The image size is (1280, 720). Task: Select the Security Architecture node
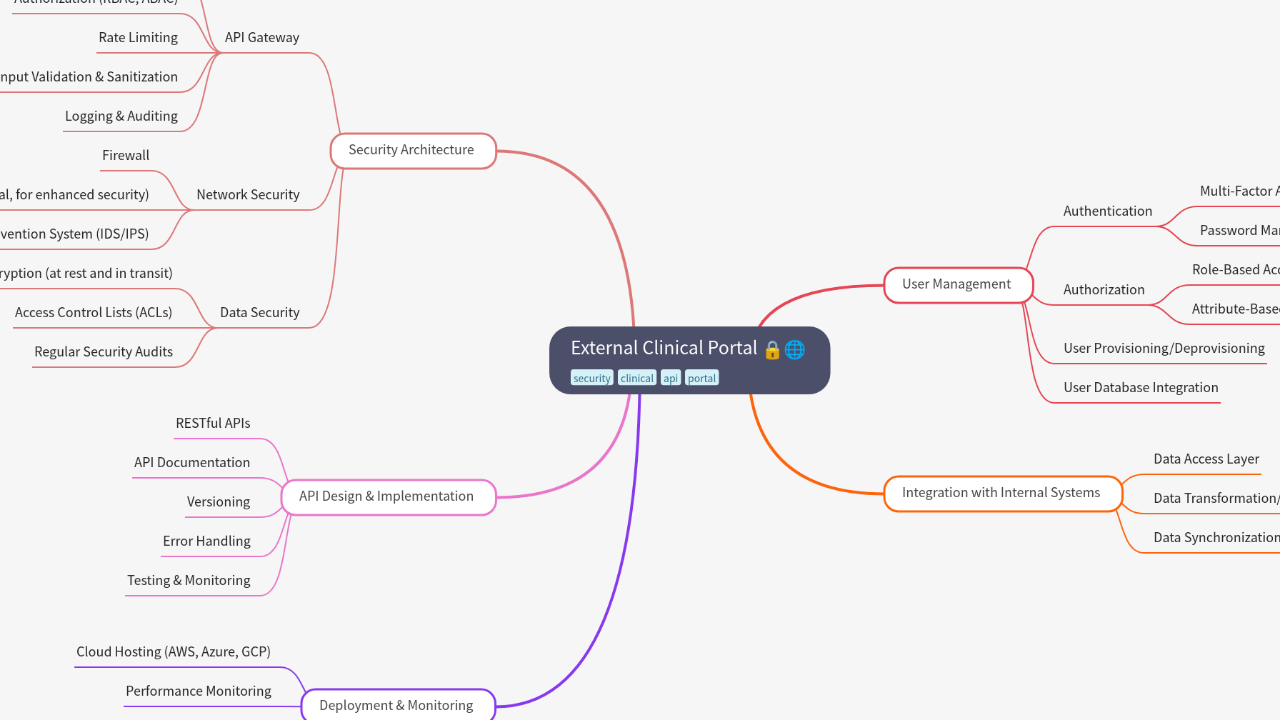tap(413, 150)
